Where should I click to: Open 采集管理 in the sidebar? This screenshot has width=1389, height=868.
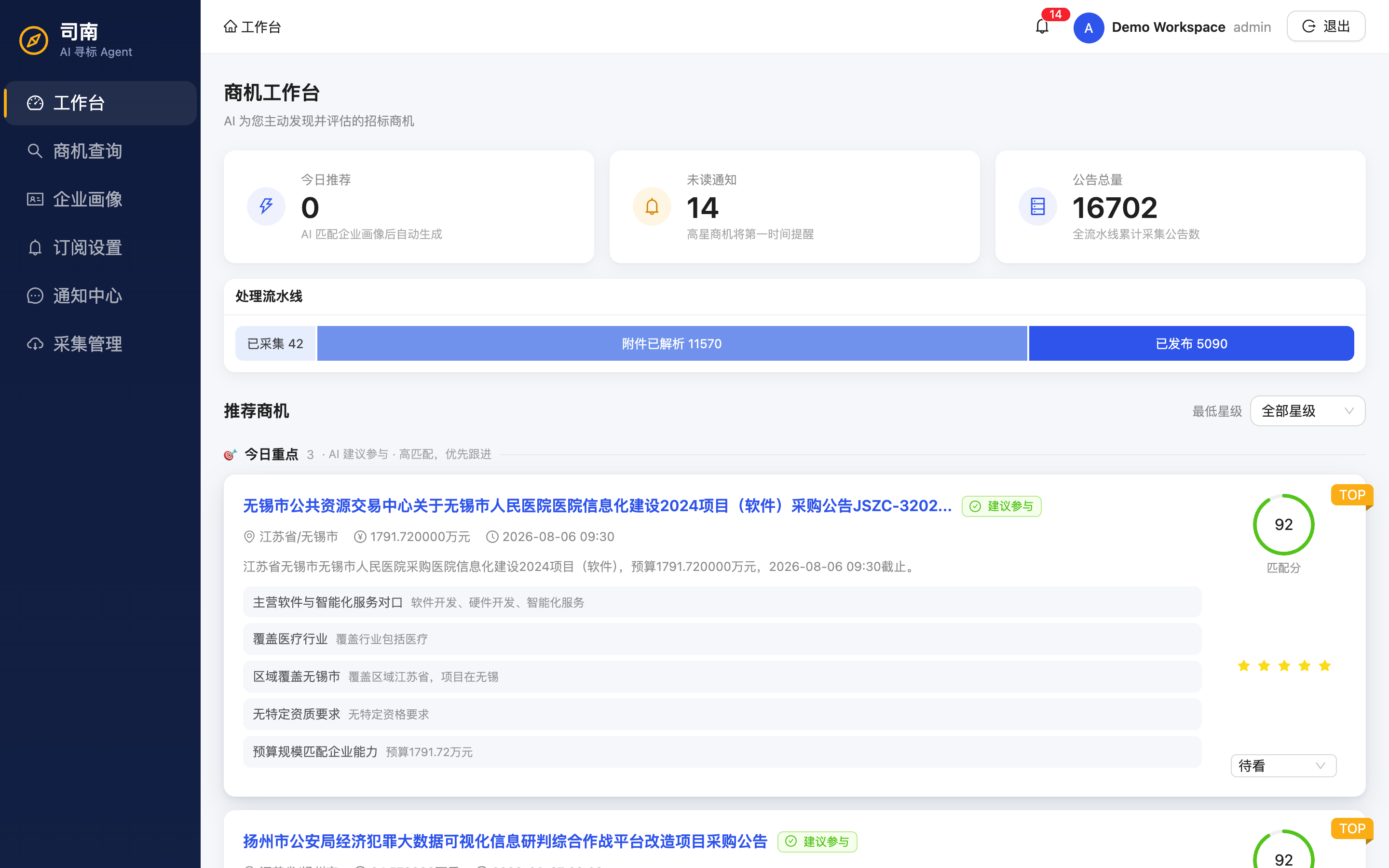pos(100,344)
